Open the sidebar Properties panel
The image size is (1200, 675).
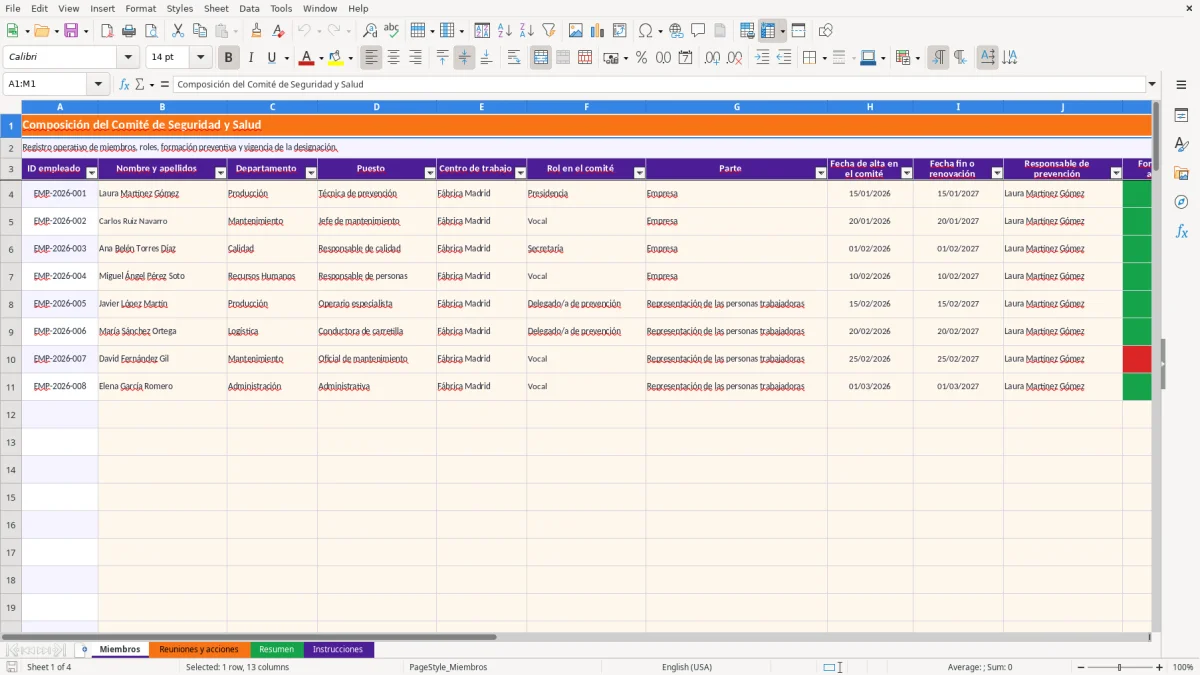click(1181, 116)
